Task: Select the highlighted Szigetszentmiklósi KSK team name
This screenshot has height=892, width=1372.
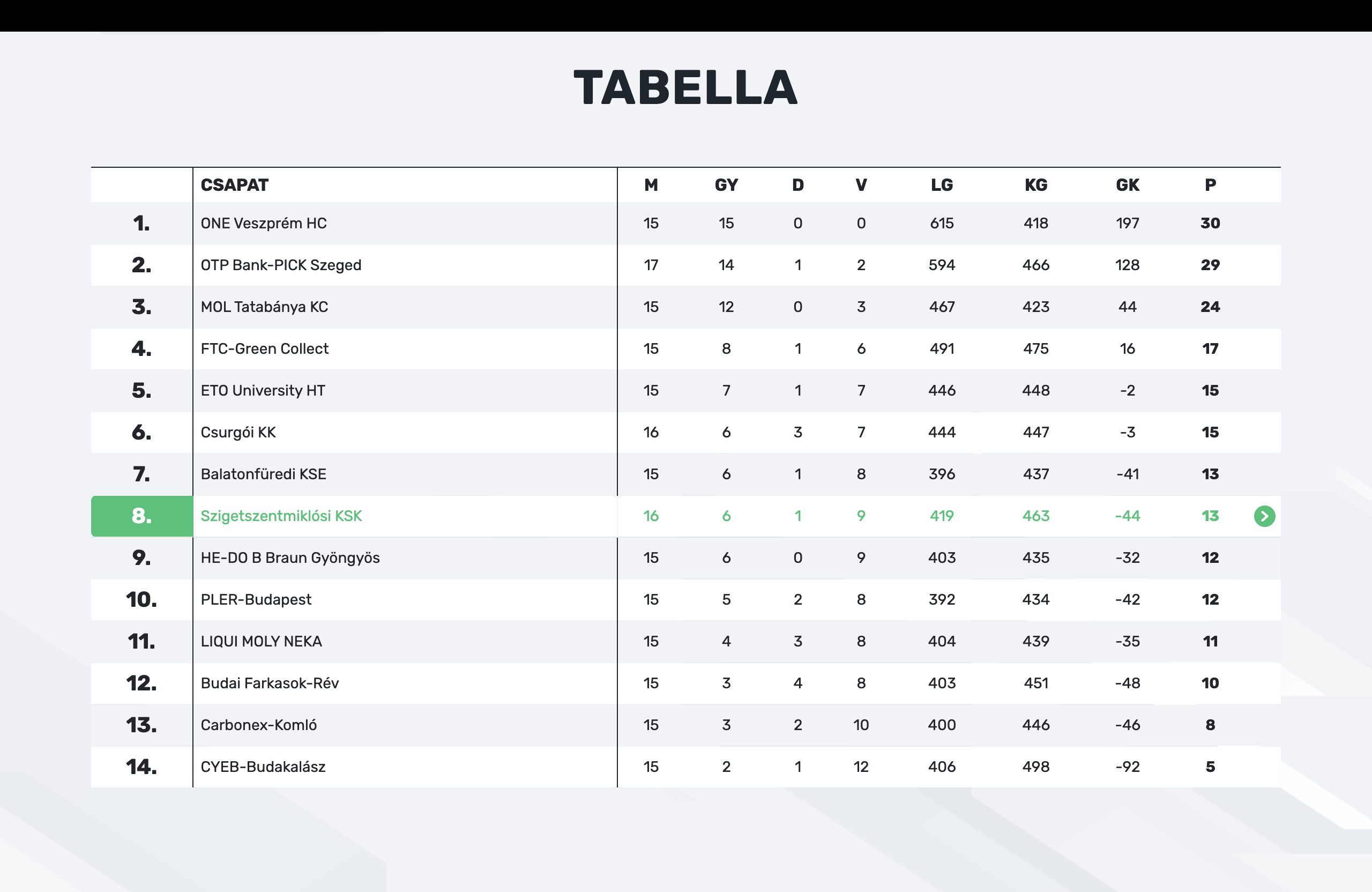Action: [281, 516]
